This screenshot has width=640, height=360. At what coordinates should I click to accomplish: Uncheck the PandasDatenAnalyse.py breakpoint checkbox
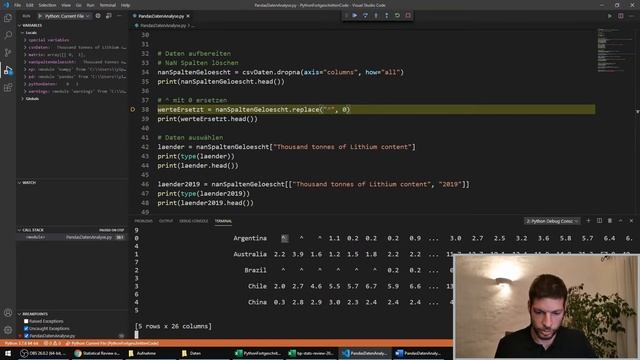[26, 336]
